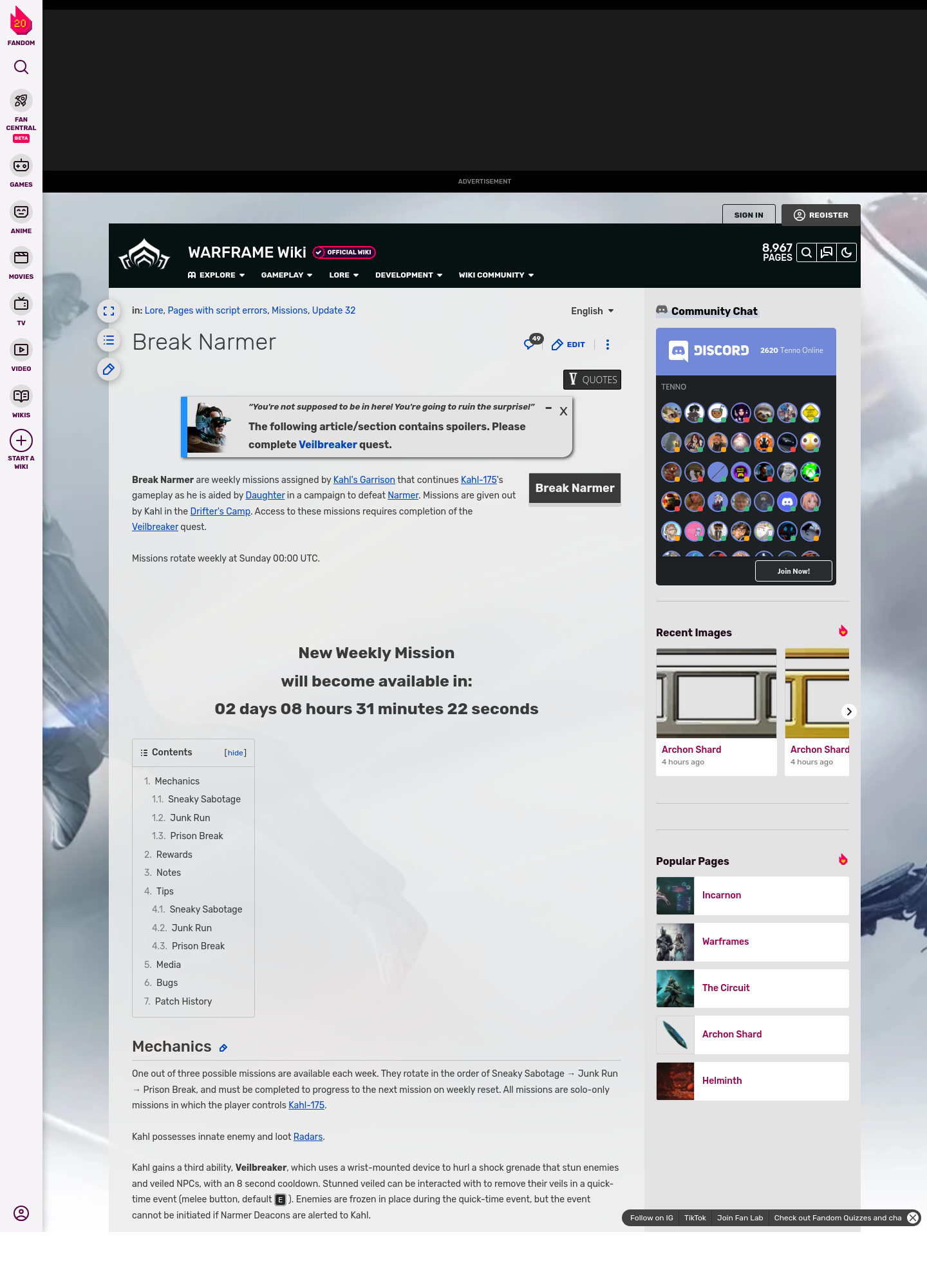
Task: Expand the Development menu
Action: tap(409, 275)
